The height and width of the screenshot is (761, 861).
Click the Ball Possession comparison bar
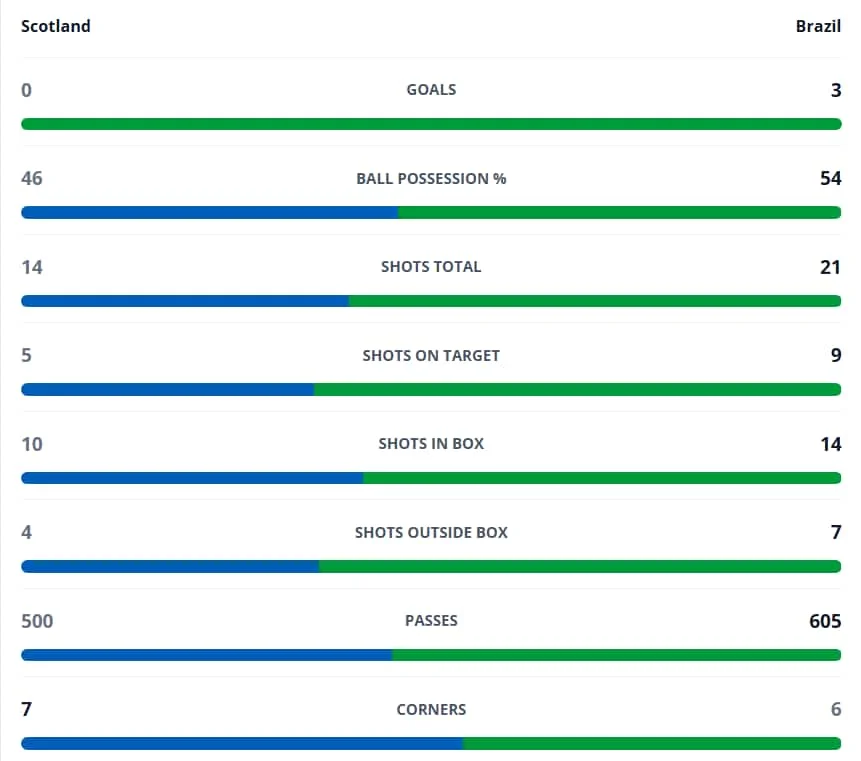(431, 212)
